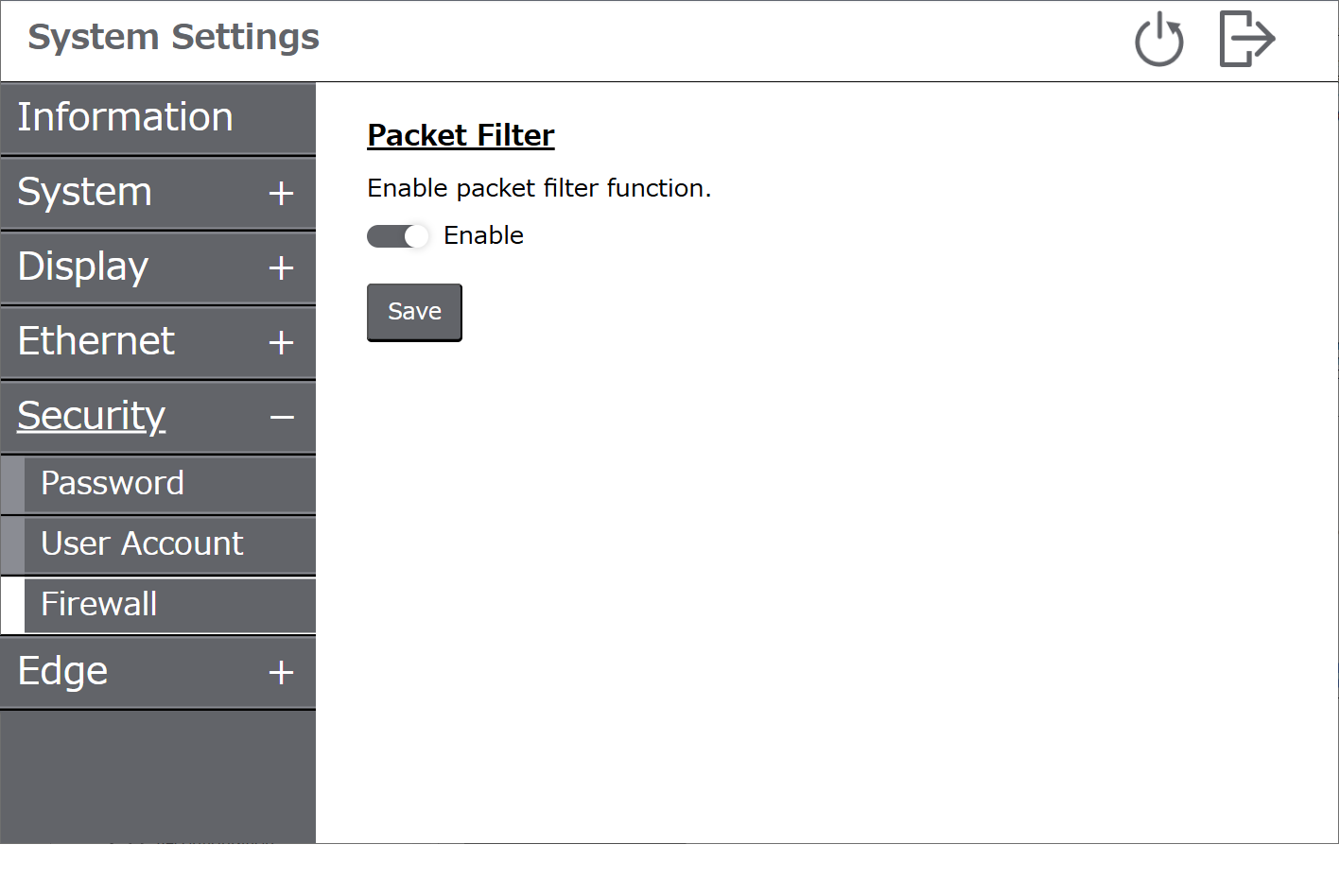
Task: Expand System section with plus icon
Action: tap(281, 194)
